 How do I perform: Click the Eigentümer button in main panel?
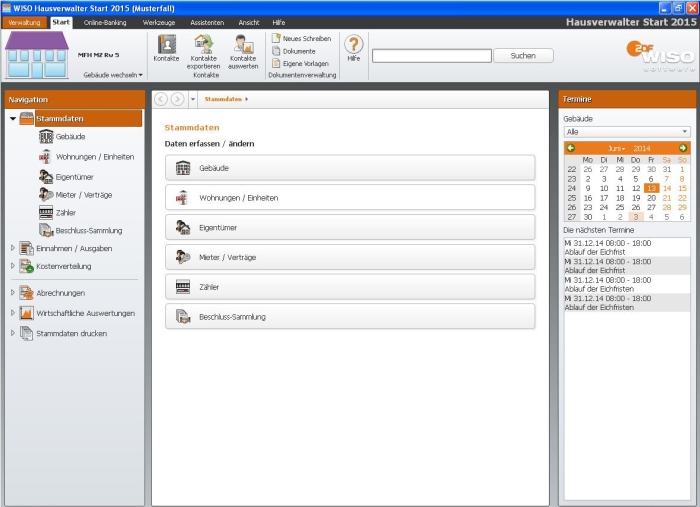pos(350,228)
